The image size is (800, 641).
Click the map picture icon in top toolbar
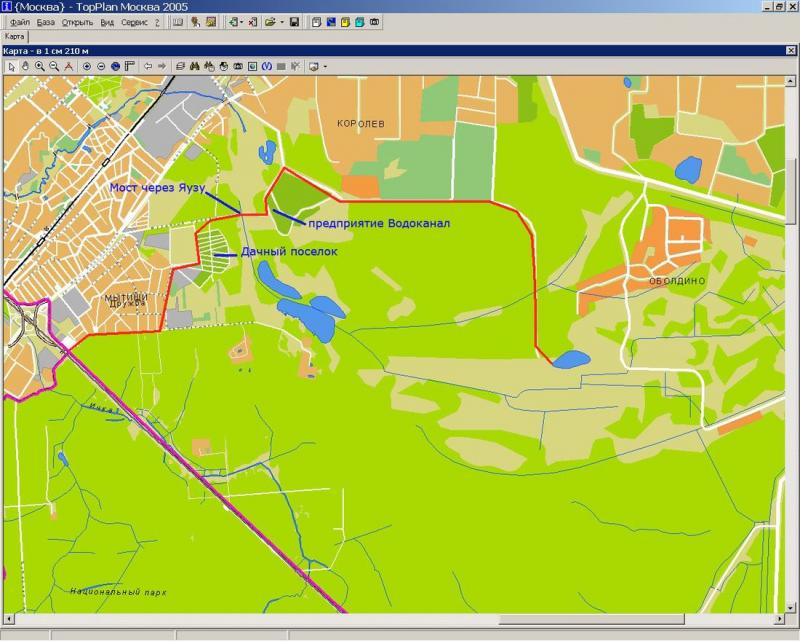pos(211,22)
